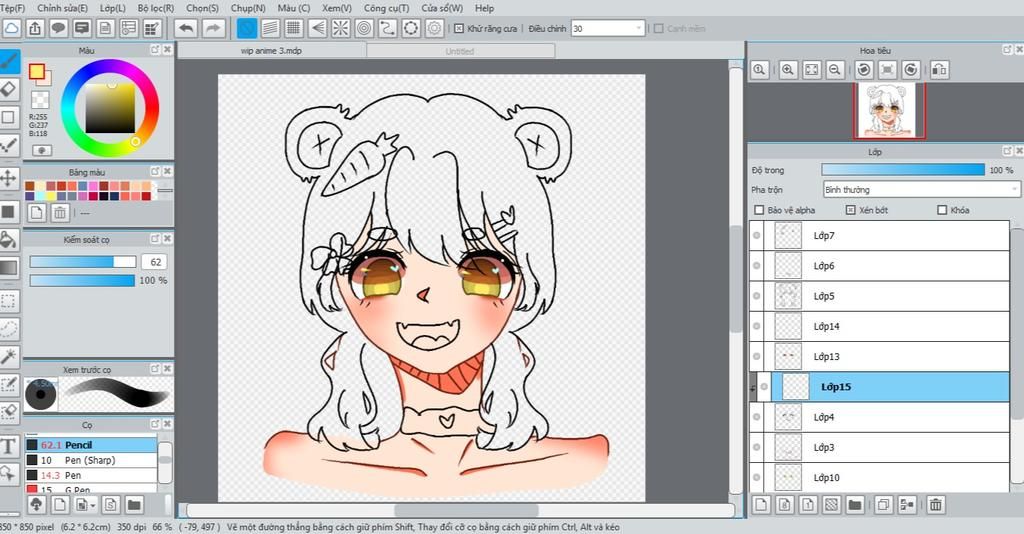Open the Chỉnh sửa(E) menu
The height and width of the screenshot is (534, 1024).
(62, 8)
